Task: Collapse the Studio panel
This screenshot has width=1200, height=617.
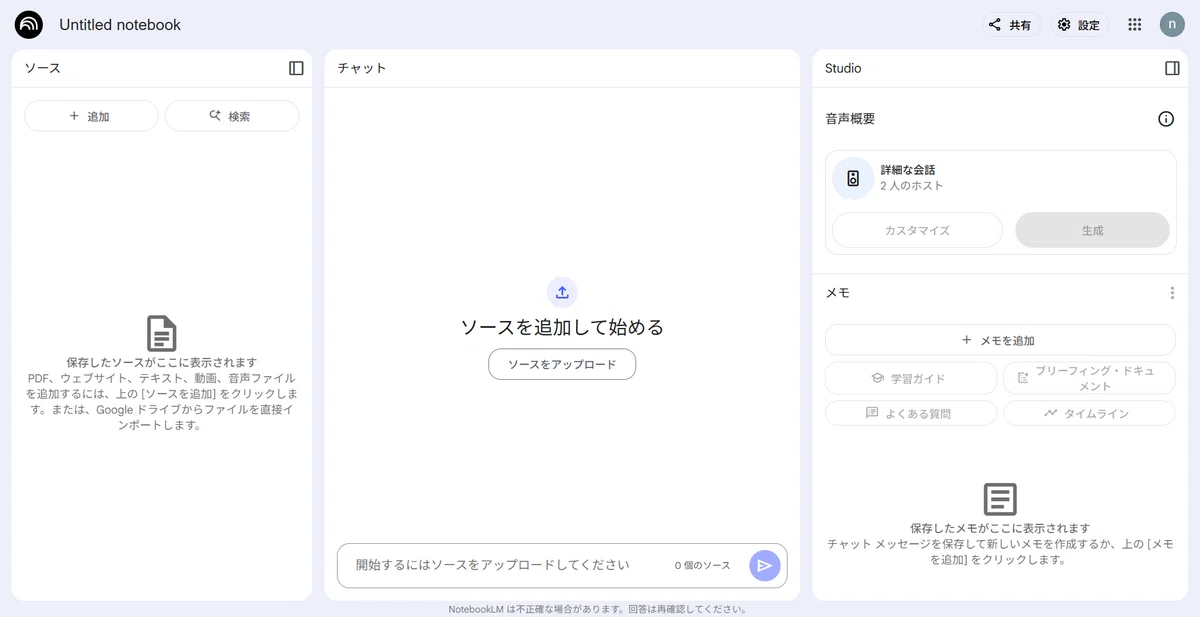Action: coord(1172,68)
